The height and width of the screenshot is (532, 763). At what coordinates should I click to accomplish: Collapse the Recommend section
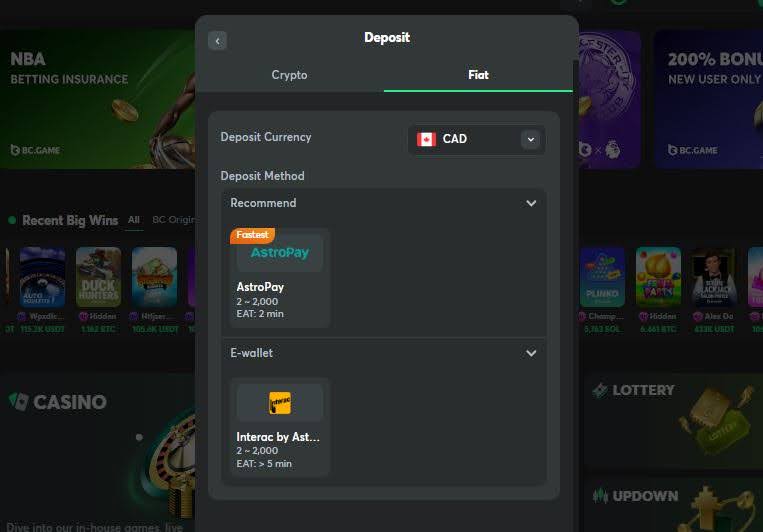[x=531, y=203]
